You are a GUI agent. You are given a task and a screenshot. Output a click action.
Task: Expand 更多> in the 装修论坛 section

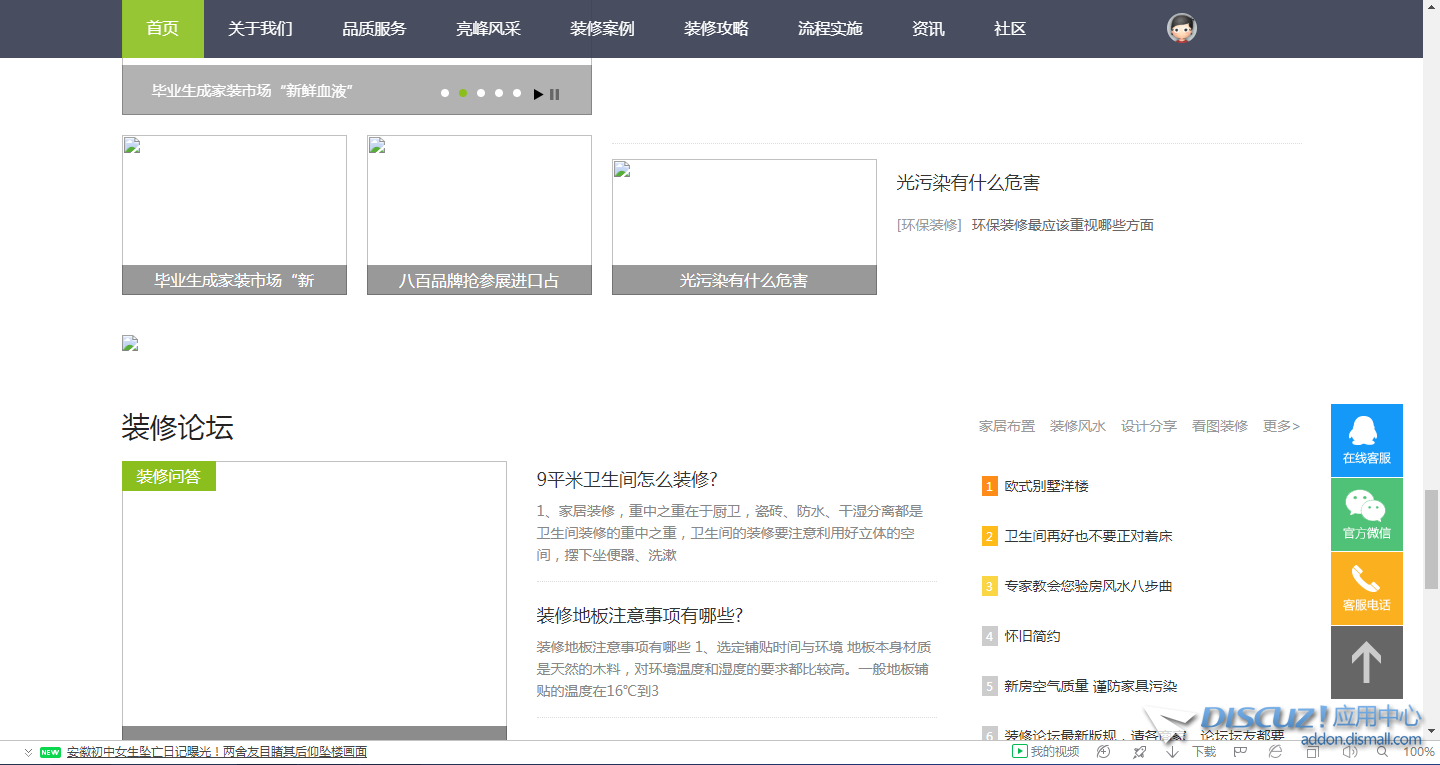coord(1281,426)
